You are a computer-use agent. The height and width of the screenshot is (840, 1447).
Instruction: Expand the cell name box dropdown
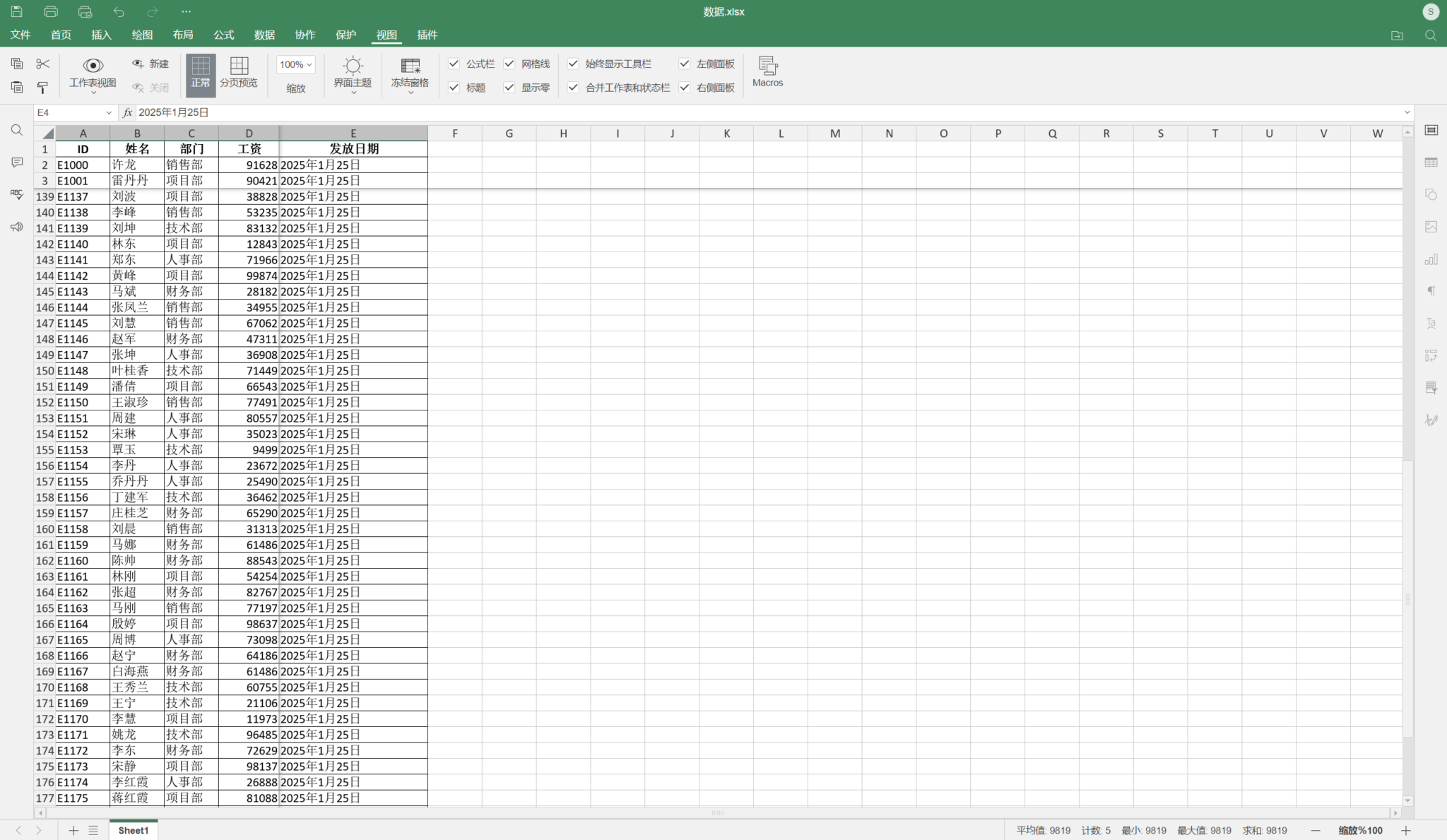[x=109, y=112]
